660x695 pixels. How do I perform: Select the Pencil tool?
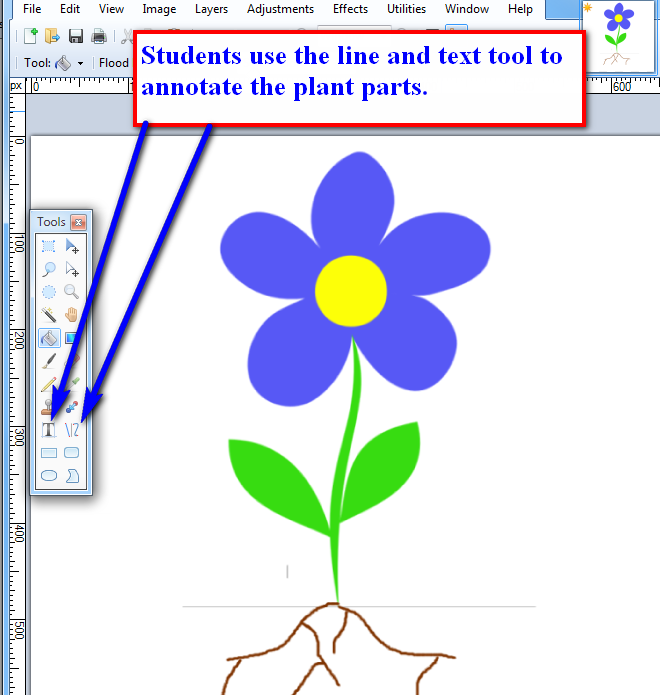(x=49, y=384)
